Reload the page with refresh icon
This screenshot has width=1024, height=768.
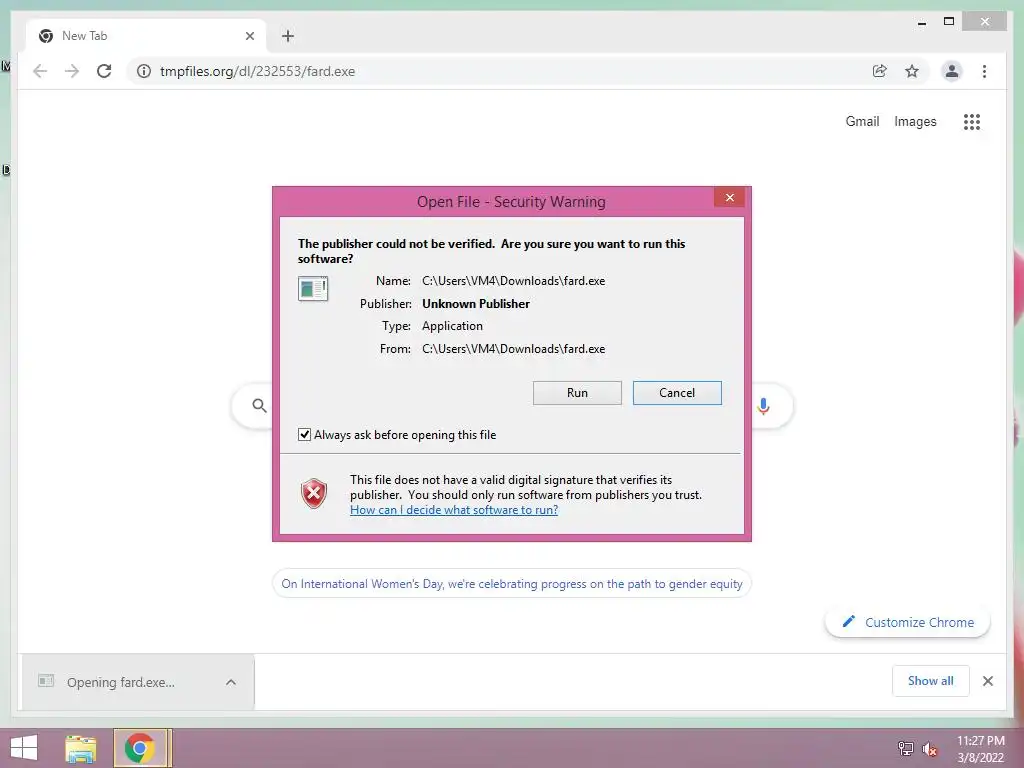104,71
